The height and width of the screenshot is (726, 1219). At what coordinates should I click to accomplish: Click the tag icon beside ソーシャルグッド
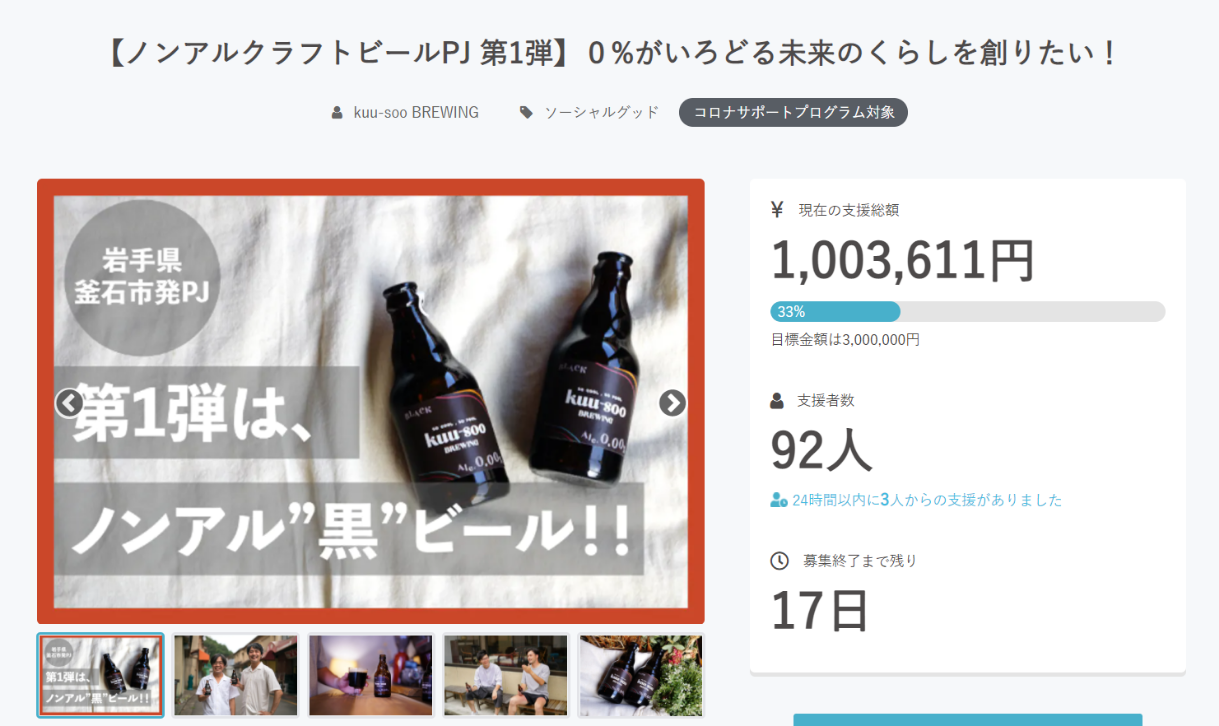(526, 113)
